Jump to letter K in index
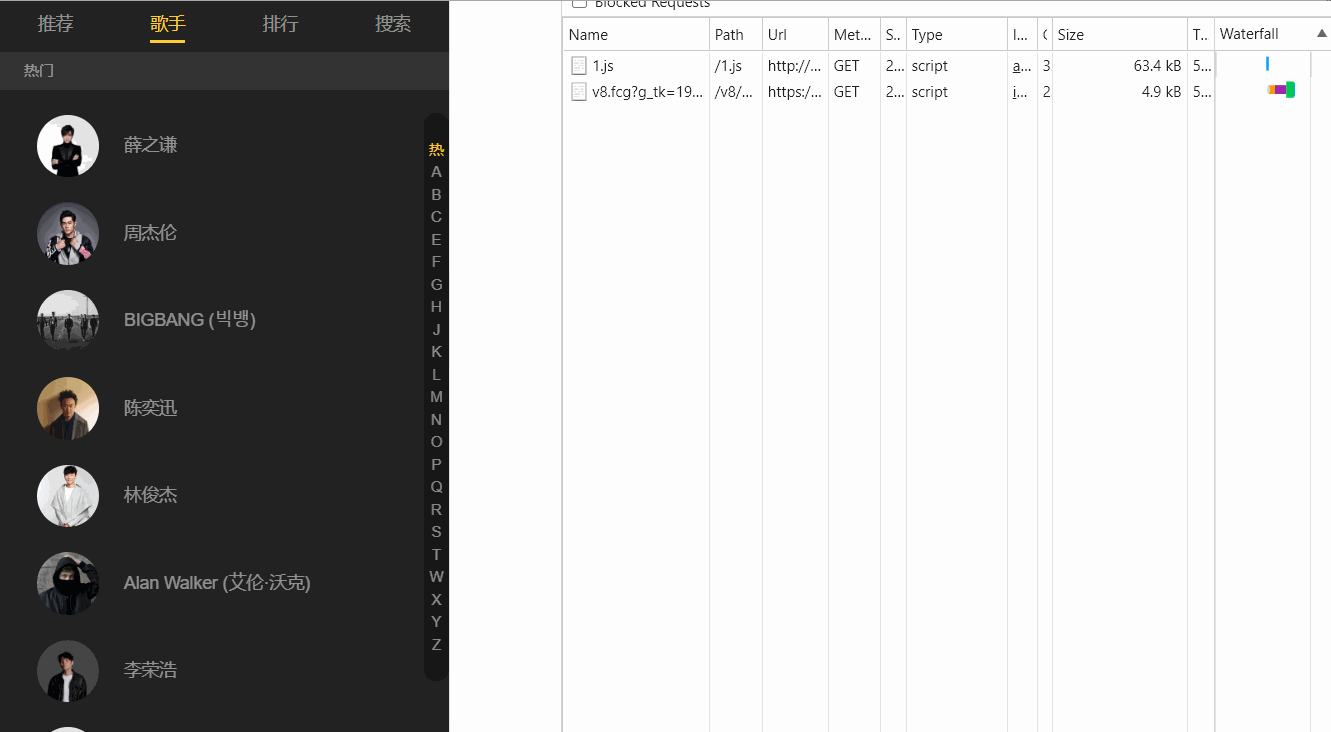 pyautogui.click(x=436, y=352)
